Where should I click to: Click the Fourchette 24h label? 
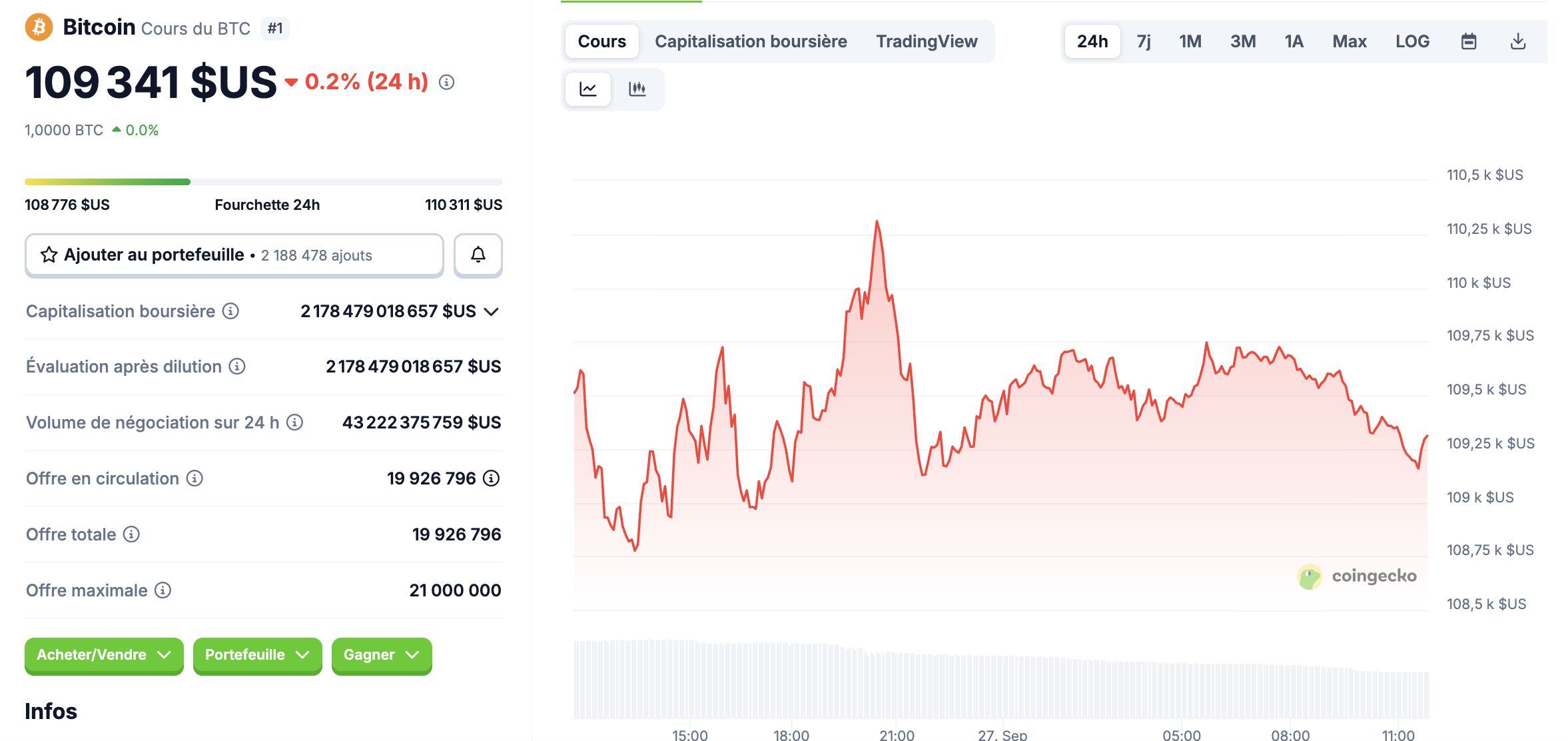pos(267,205)
